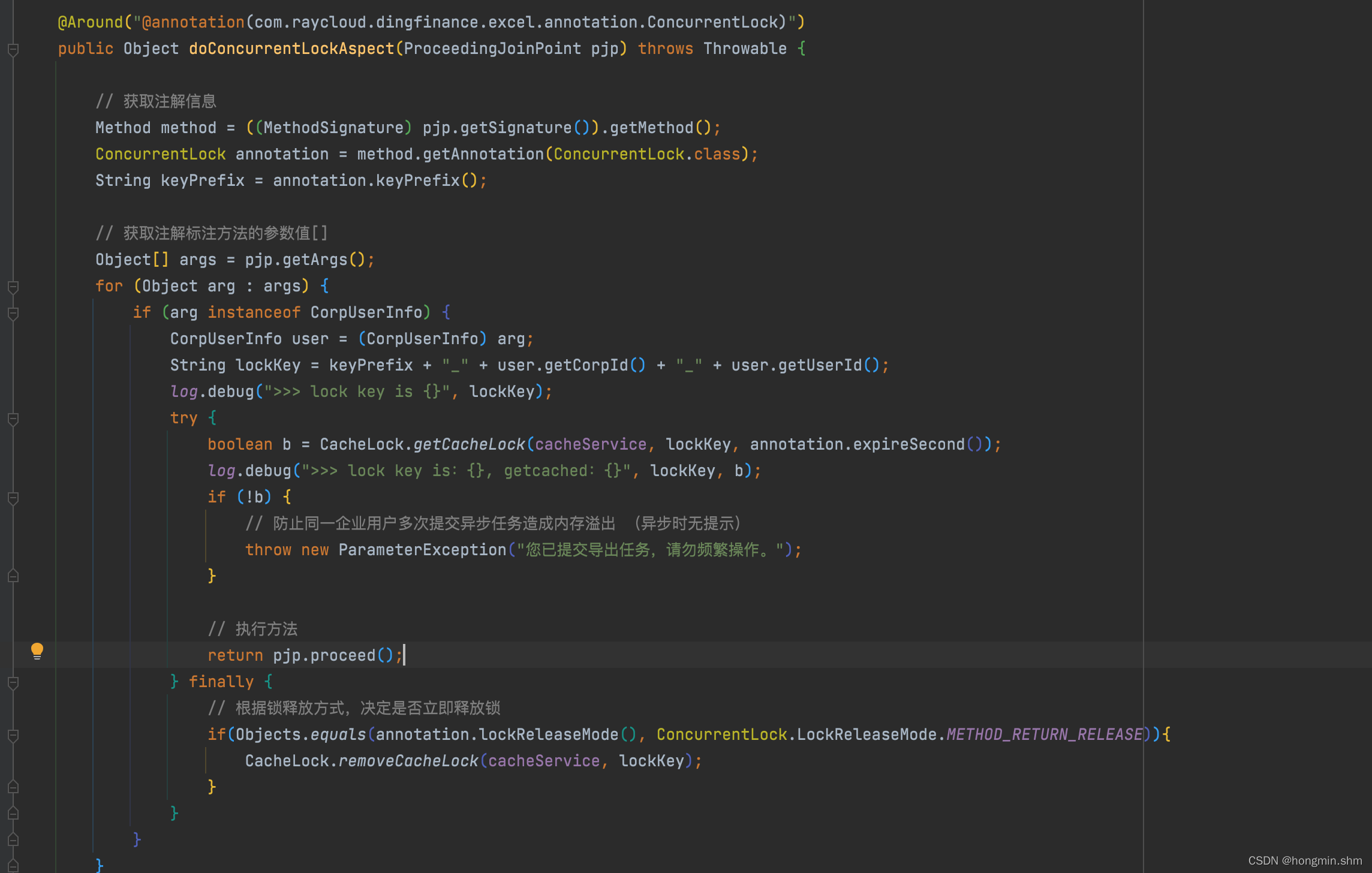Click the pjp.getArgs() call

pos(305,260)
